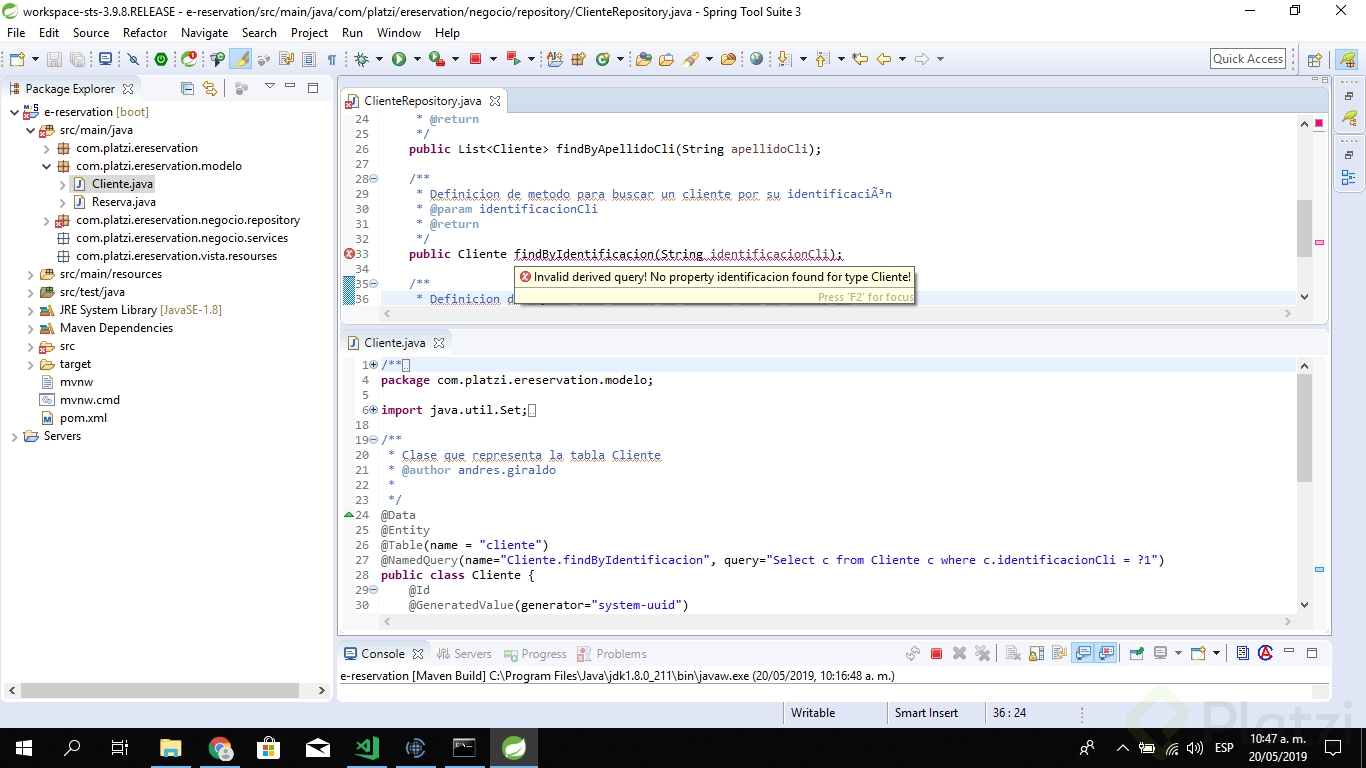The image size is (1366, 768).
Task: Expand the Maven Dependencies node
Action: [30, 328]
